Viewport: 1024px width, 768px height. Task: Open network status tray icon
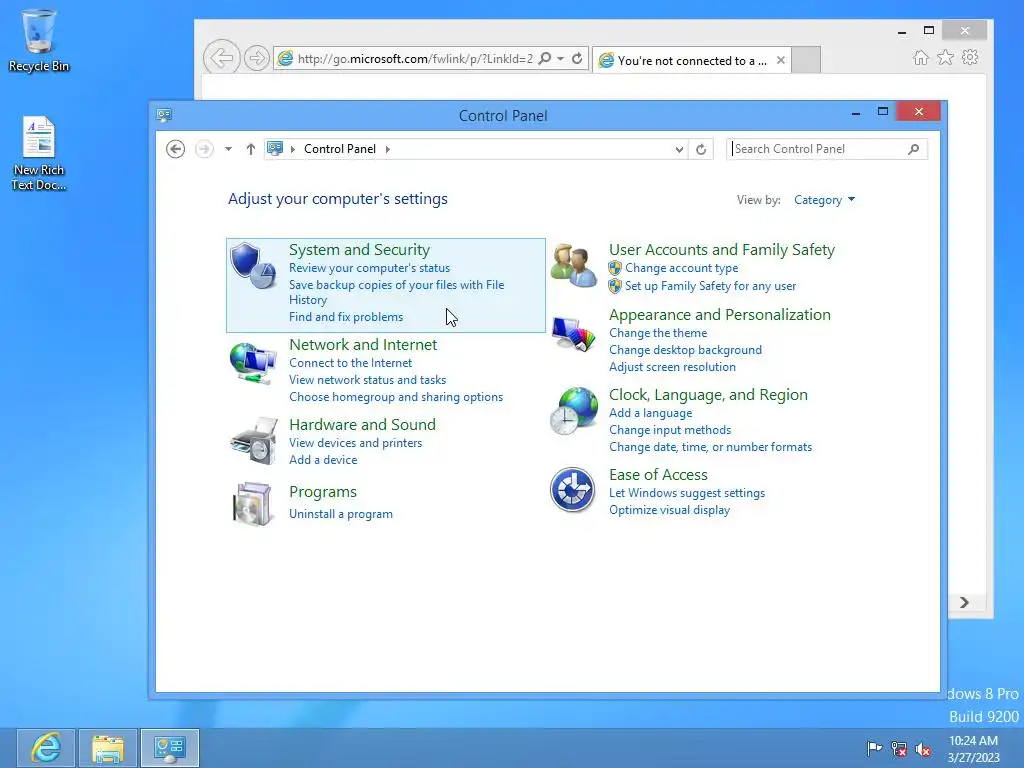click(x=899, y=749)
